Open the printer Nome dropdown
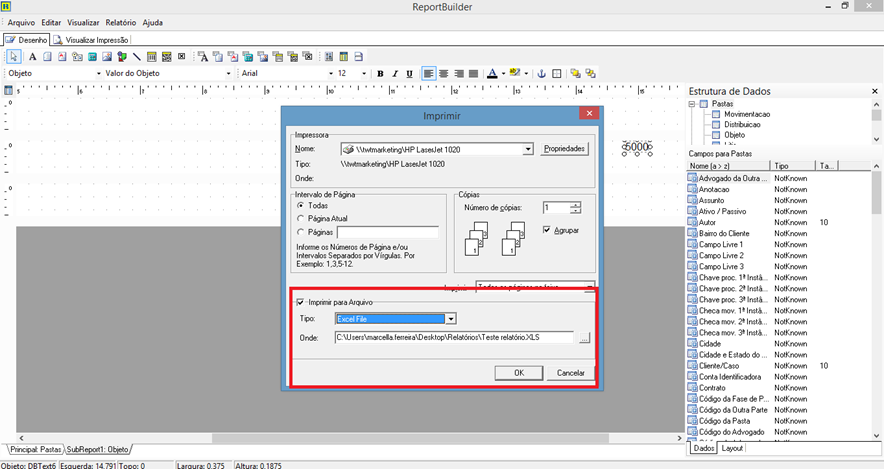 coord(528,149)
